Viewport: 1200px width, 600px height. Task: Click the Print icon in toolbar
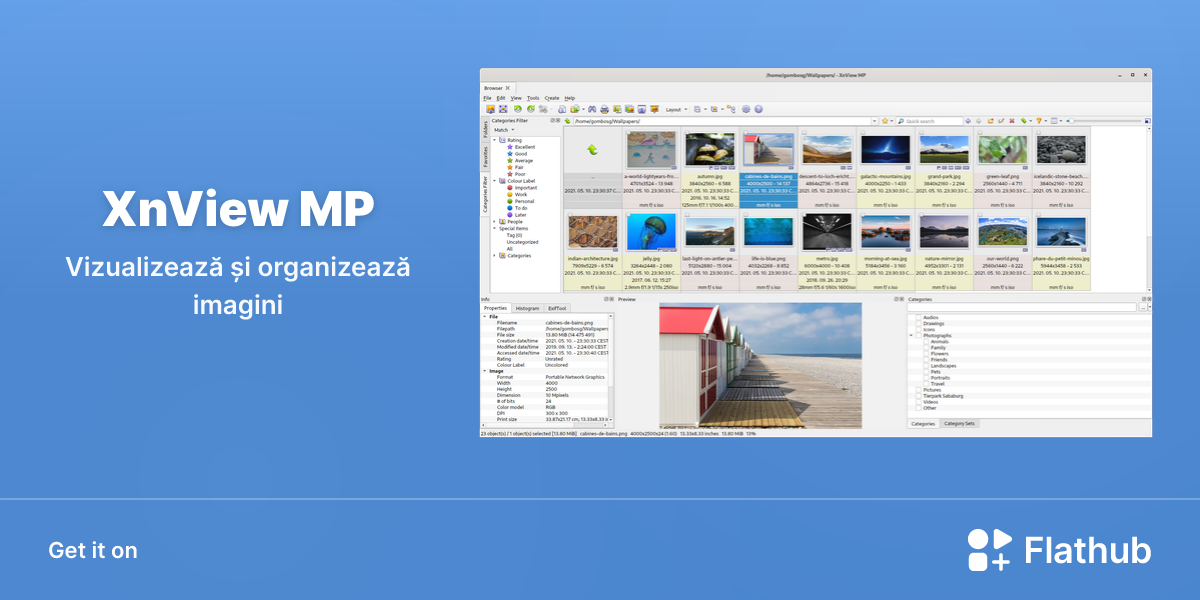coord(605,109)
